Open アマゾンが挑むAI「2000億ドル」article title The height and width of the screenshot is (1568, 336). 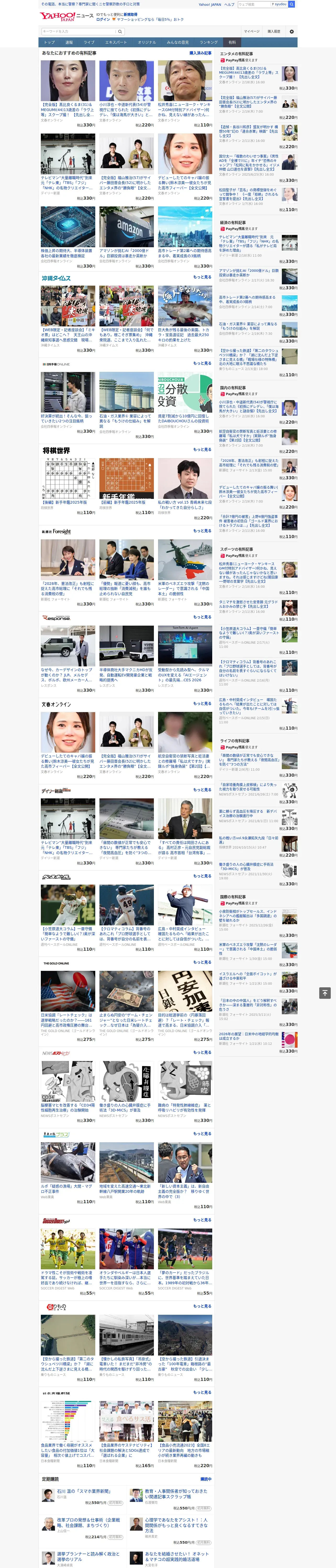[249, 273]
